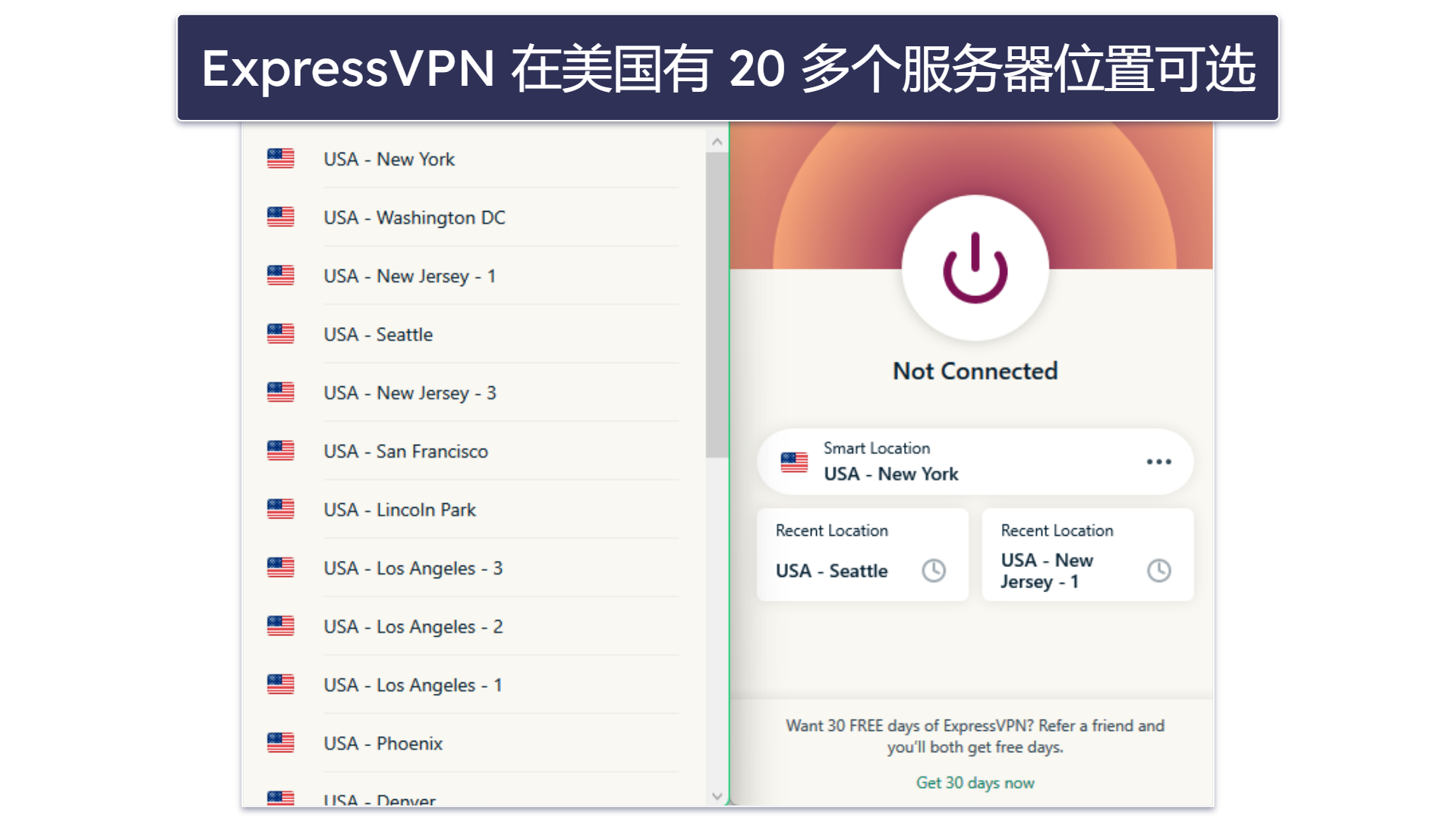Click the flag beside Los Angeles - 3
Image resolution: width=1456 pixels, height=819 pixels.
pyautogui.click(x=280, y=568)
